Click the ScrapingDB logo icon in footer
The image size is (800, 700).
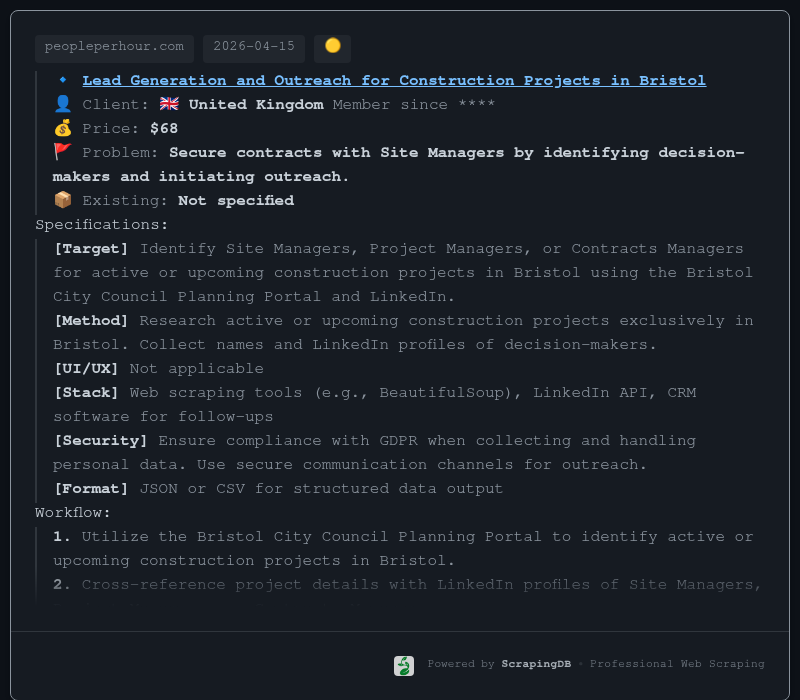[404, 665]
